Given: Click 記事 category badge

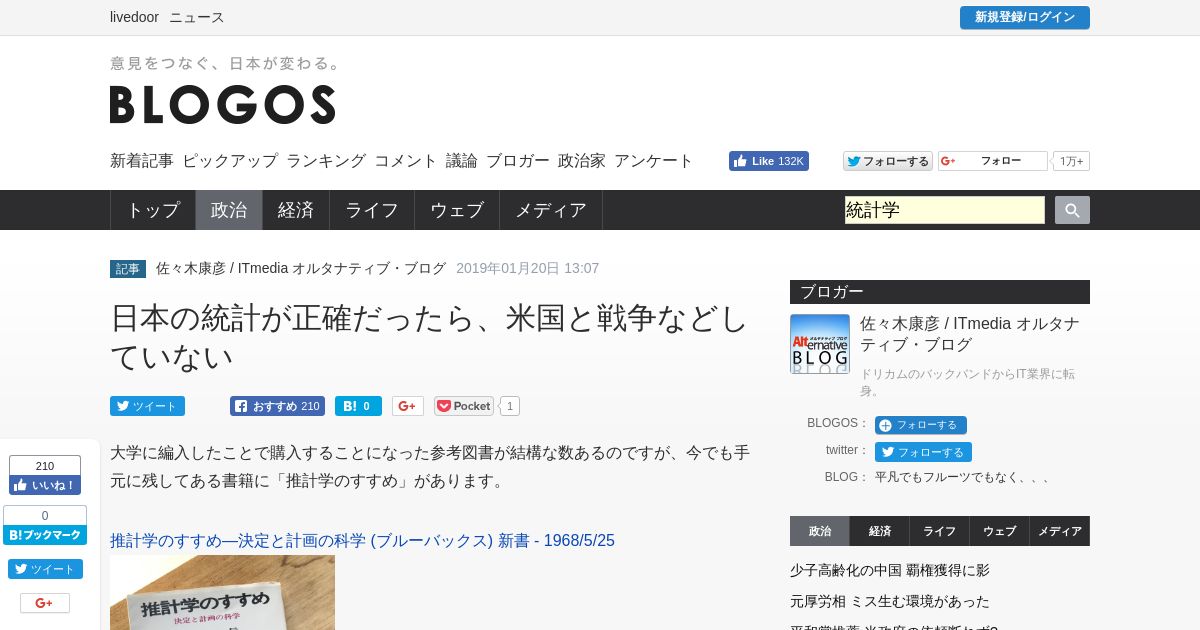Looking at the screenshot, I should coord(128,269).
